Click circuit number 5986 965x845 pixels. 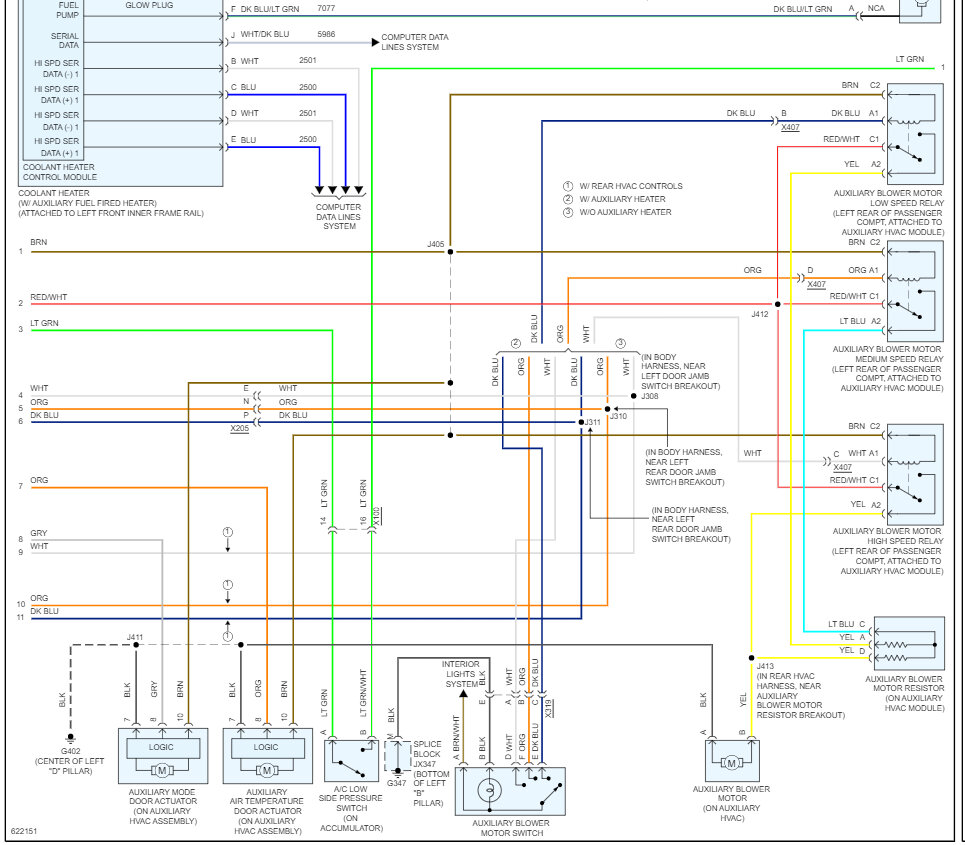tap(326, 34)
